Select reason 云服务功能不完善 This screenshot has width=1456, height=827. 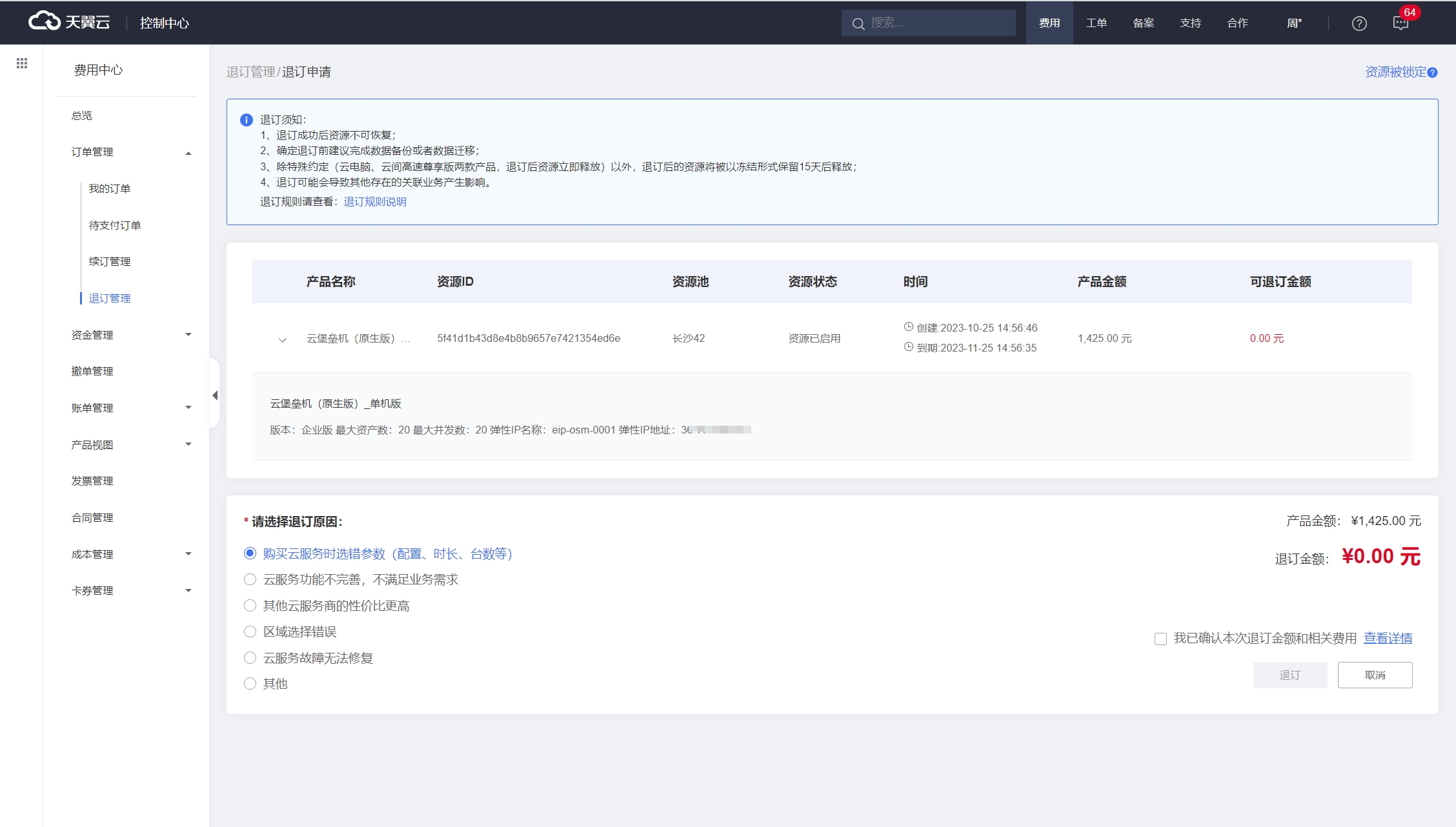[250, 579]
